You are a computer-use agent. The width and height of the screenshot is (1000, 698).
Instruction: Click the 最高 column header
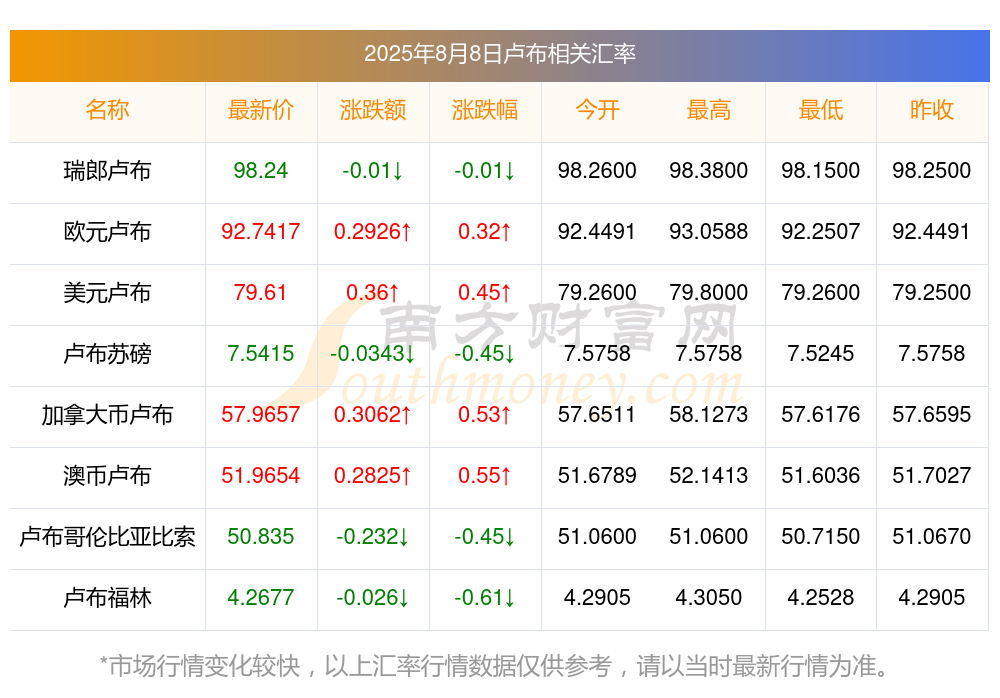(x=709, y=110)
